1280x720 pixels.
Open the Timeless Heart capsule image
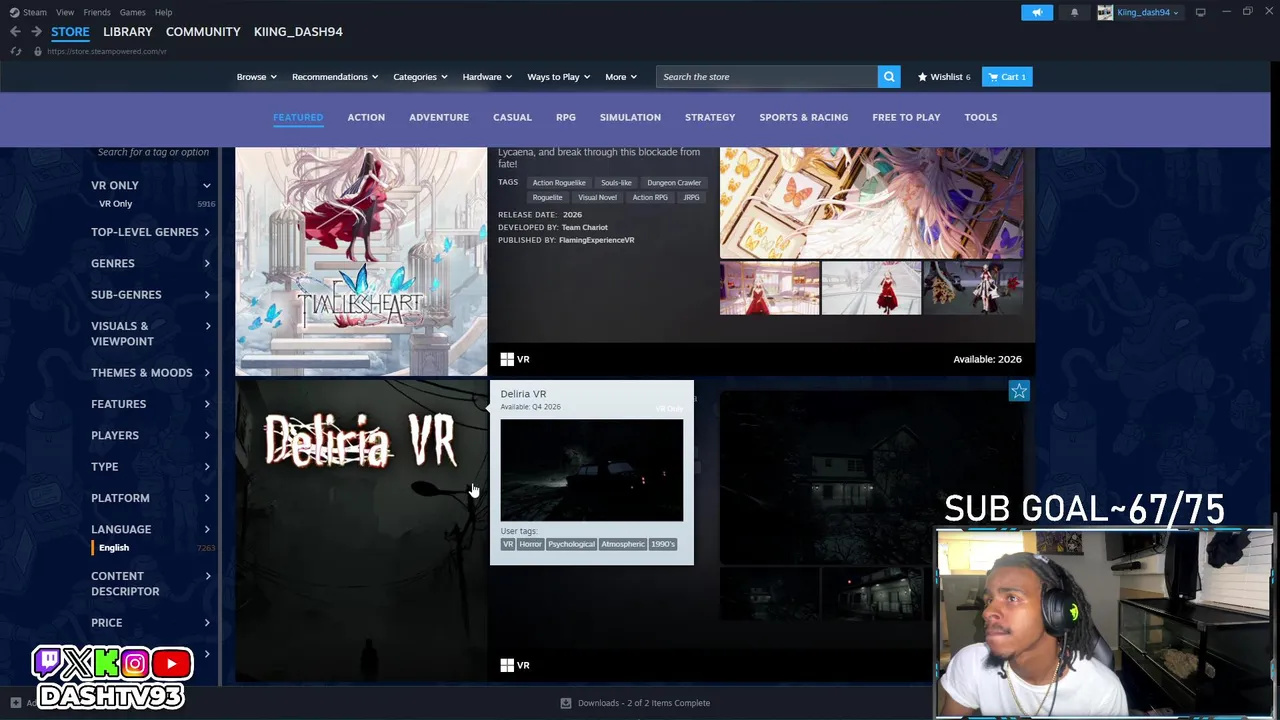click(x=361, y=262)
